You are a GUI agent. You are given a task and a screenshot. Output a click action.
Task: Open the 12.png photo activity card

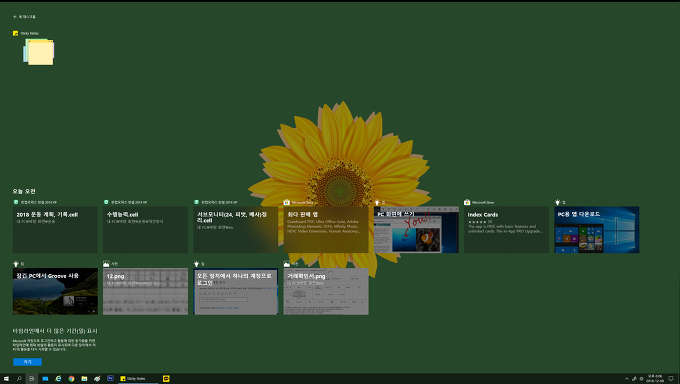(x=145, y=291)
